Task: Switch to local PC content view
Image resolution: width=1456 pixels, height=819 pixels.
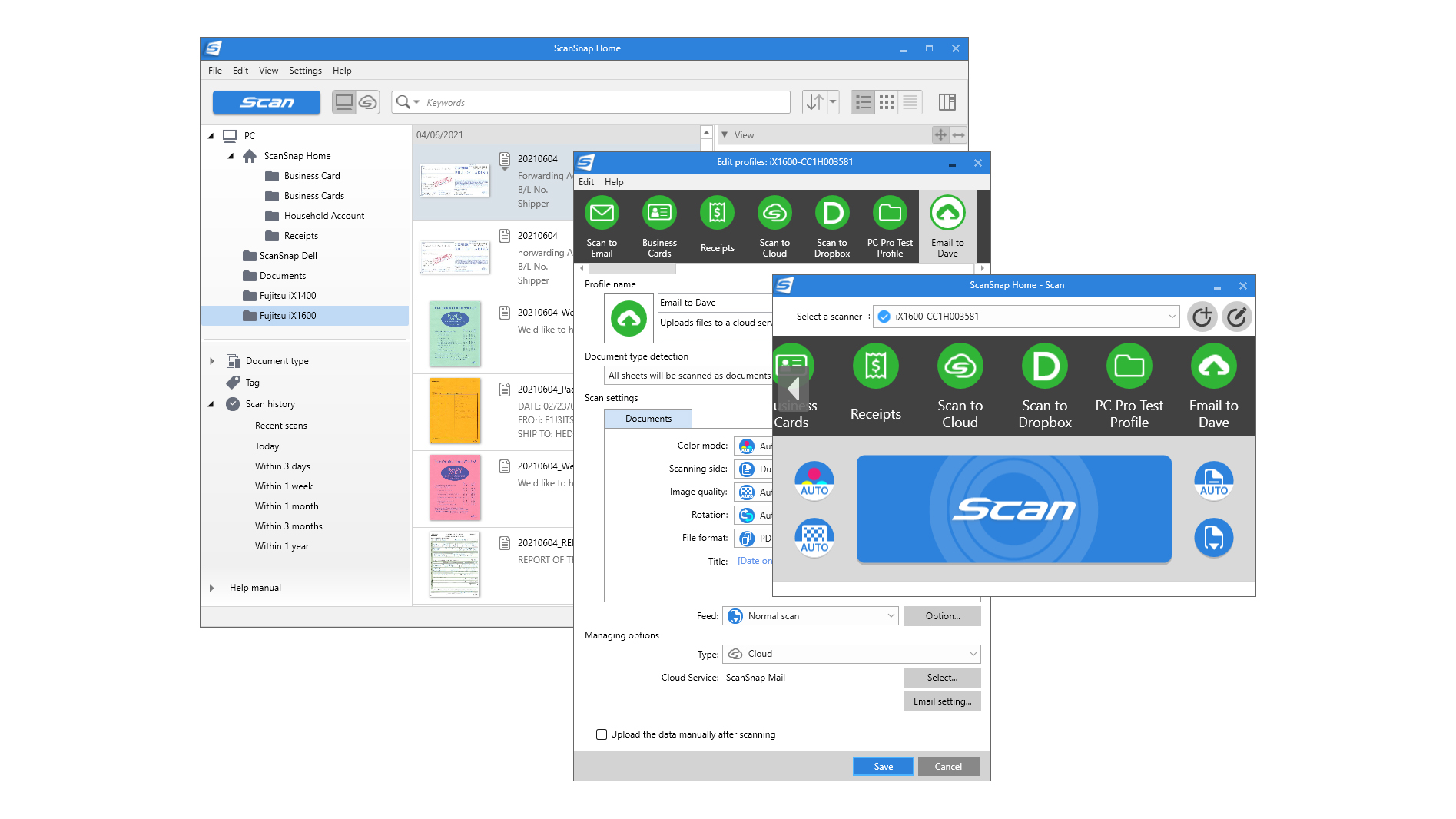Action: click(x=344, y=102)
